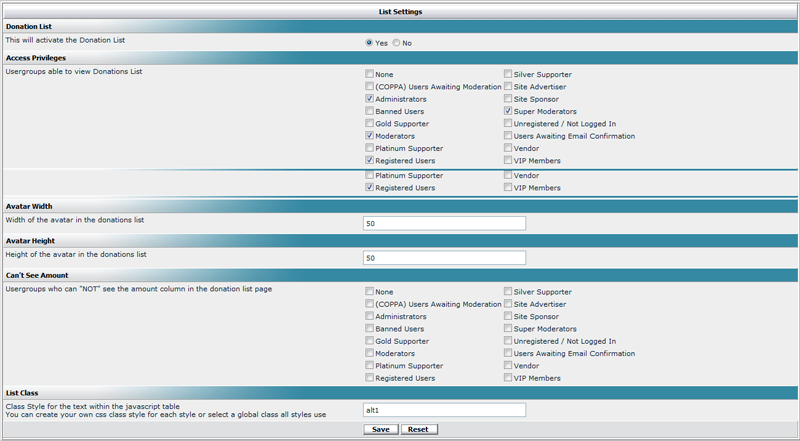Screen dimensions: 800x441
Task: Focus the Avatar Width input field
Action: click(444, 223)
